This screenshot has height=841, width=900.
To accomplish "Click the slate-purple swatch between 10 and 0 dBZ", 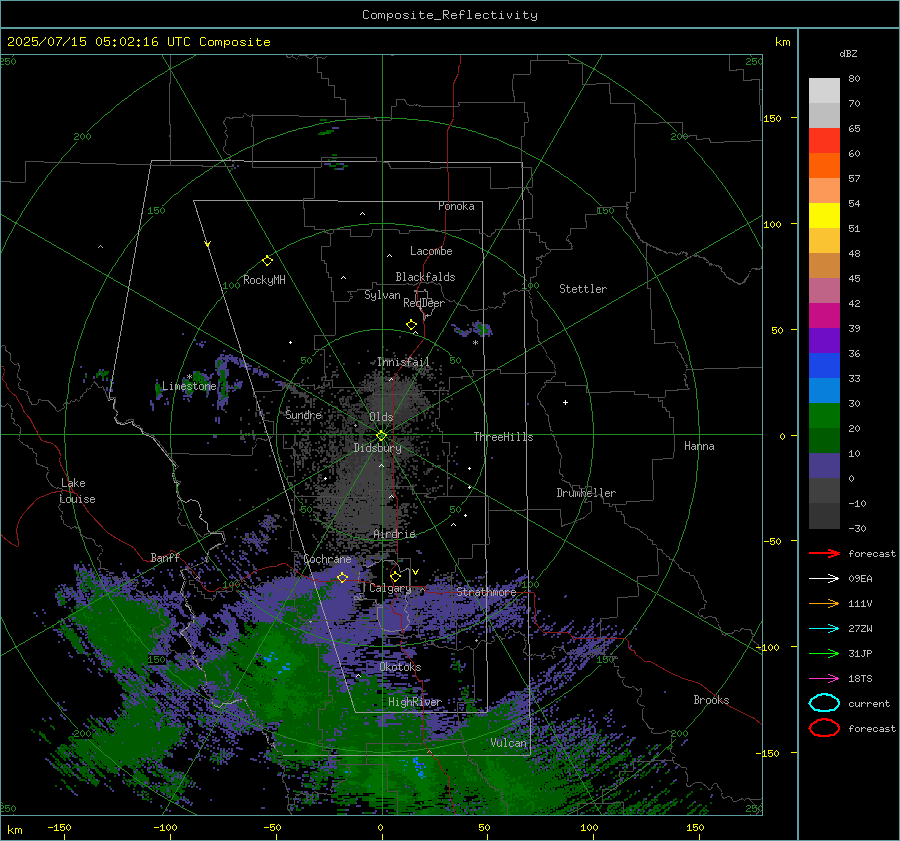I will tap(824, 466).
